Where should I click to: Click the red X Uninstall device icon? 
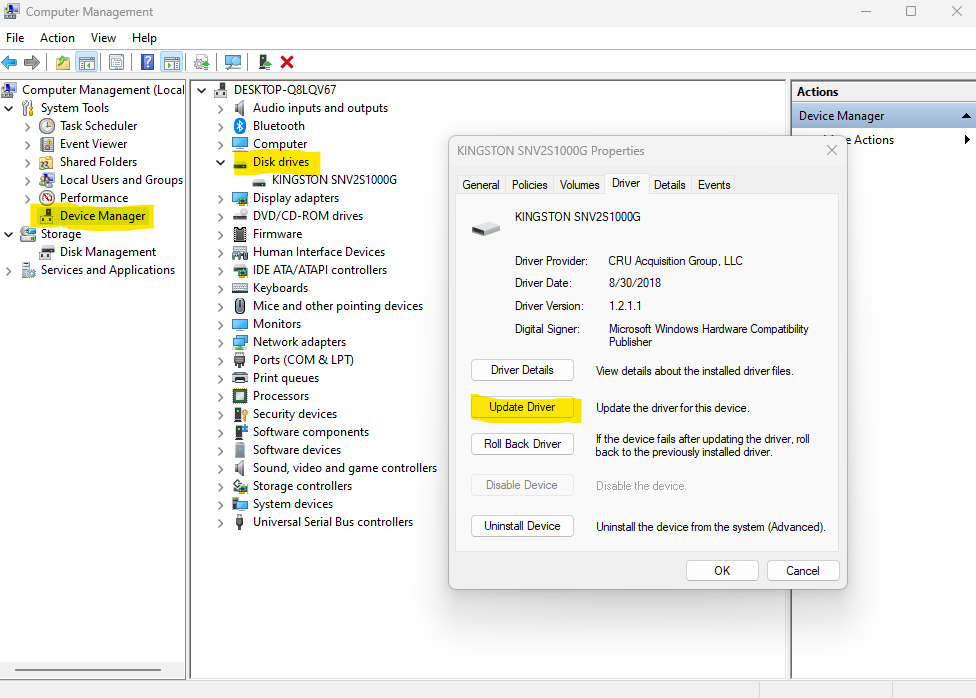coord(287,62)
